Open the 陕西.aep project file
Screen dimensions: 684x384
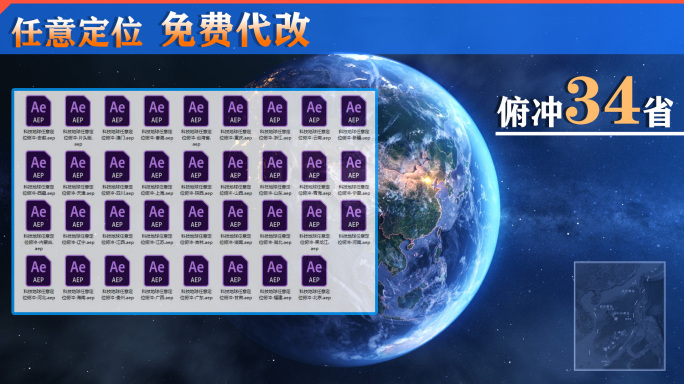(x=196, y=167)
